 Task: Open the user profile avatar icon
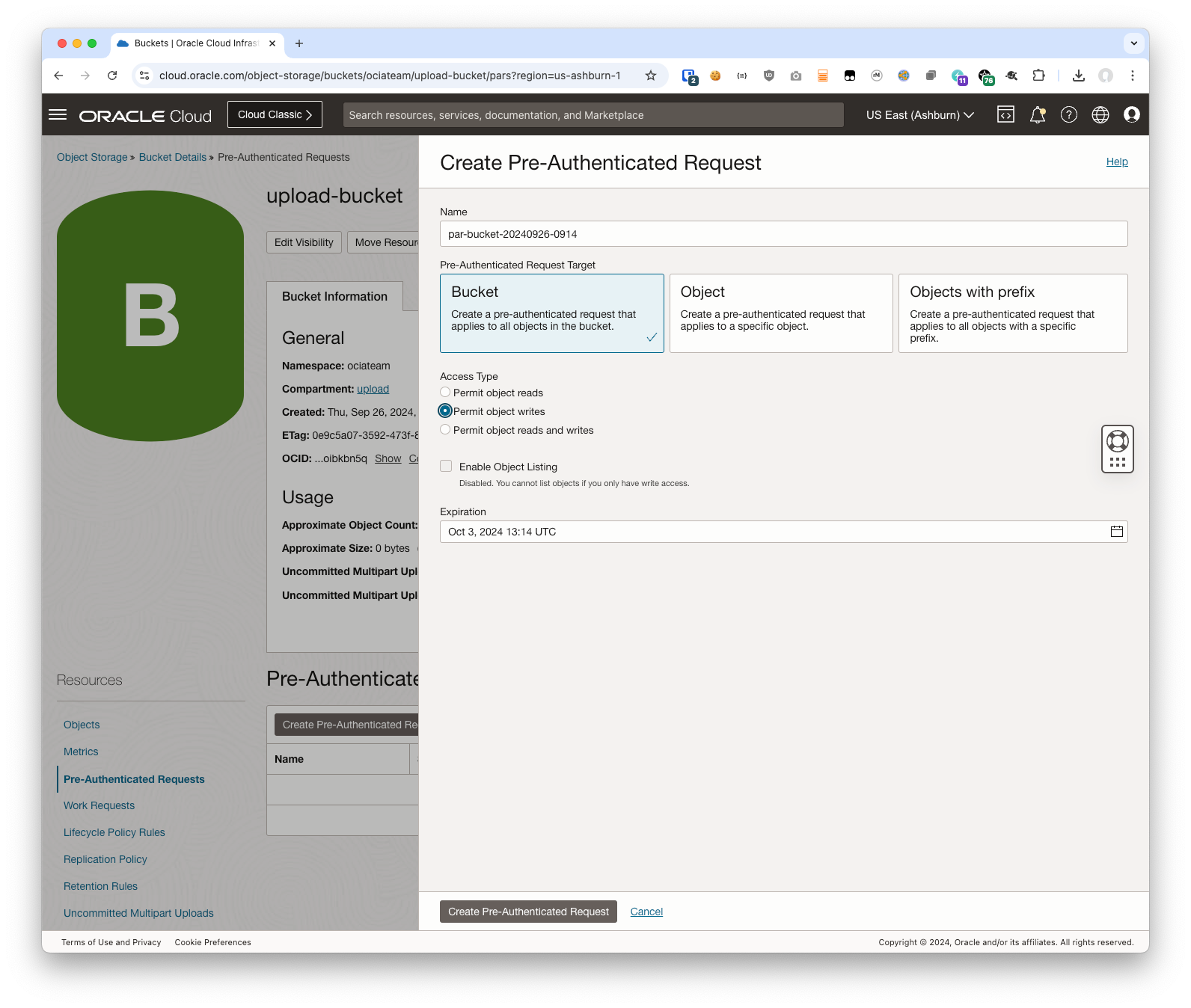pos(1132,114)
